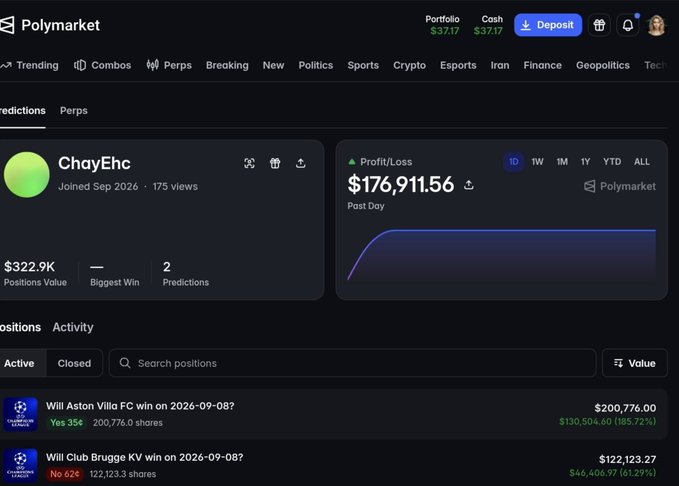Show Closed positions
The image size is (679, 486).
(x=74, y=363)
